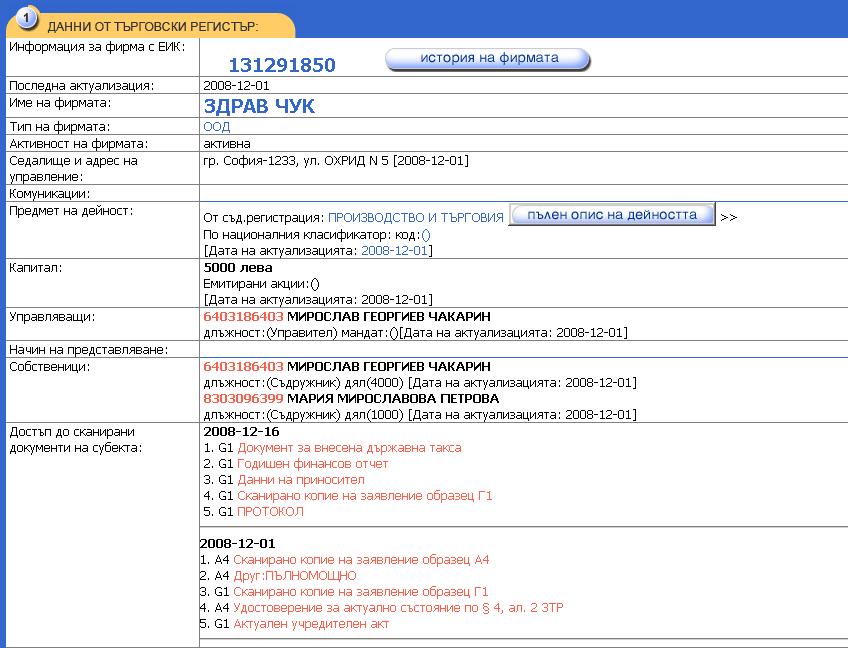This screenshot has height=648, width=848.
Task: Select the status text активна
Action: (x=227, y=144)
